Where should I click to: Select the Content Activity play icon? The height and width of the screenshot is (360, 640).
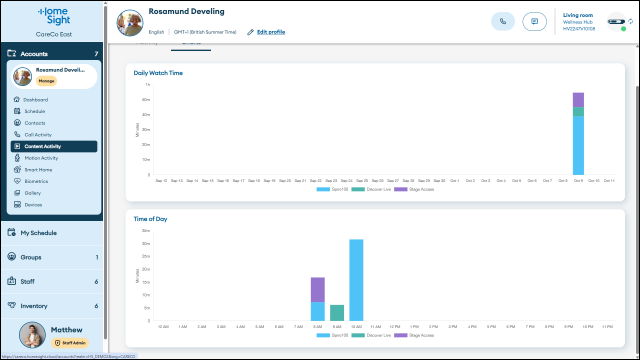17,146
